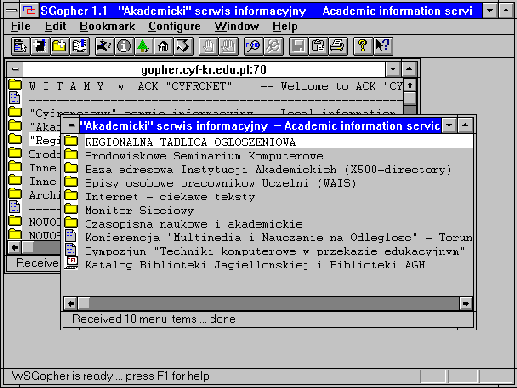Open the Window menu
Image resolution: width=517 pixels, height=388 pixels.
tap(237, 26)
